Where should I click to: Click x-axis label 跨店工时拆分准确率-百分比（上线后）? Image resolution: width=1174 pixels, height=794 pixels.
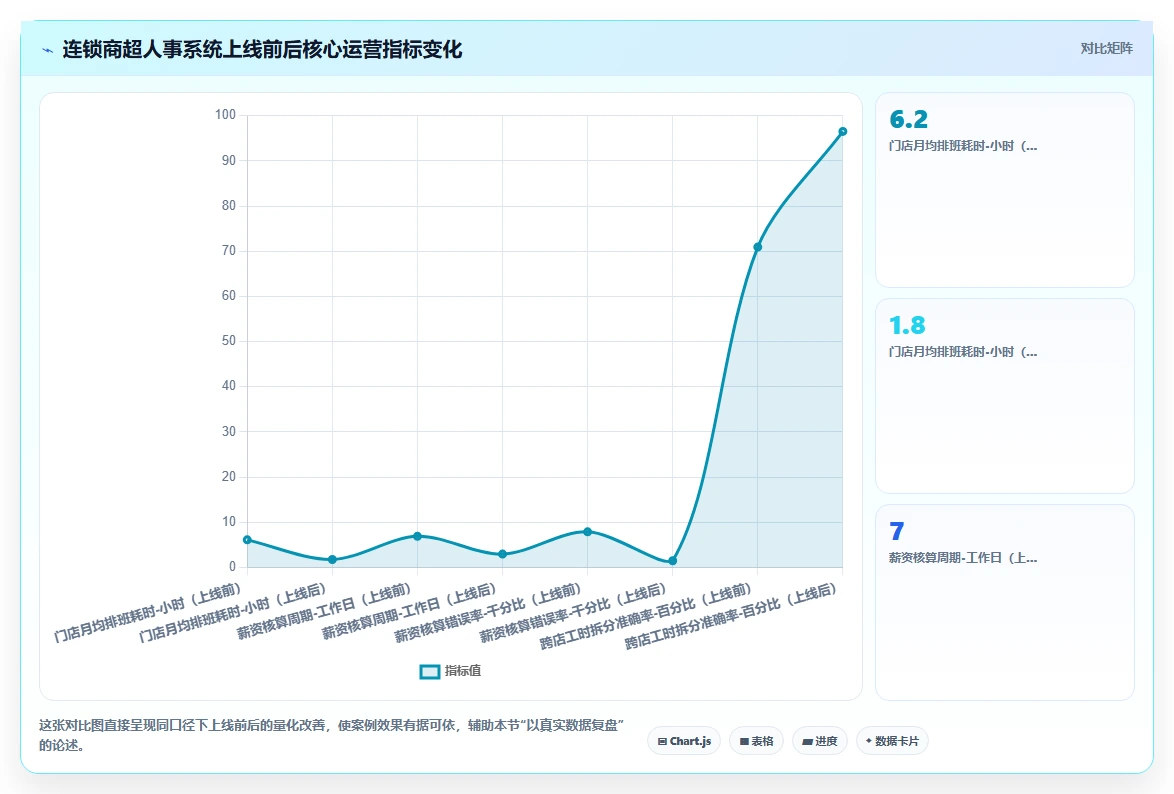pos(731,616)
